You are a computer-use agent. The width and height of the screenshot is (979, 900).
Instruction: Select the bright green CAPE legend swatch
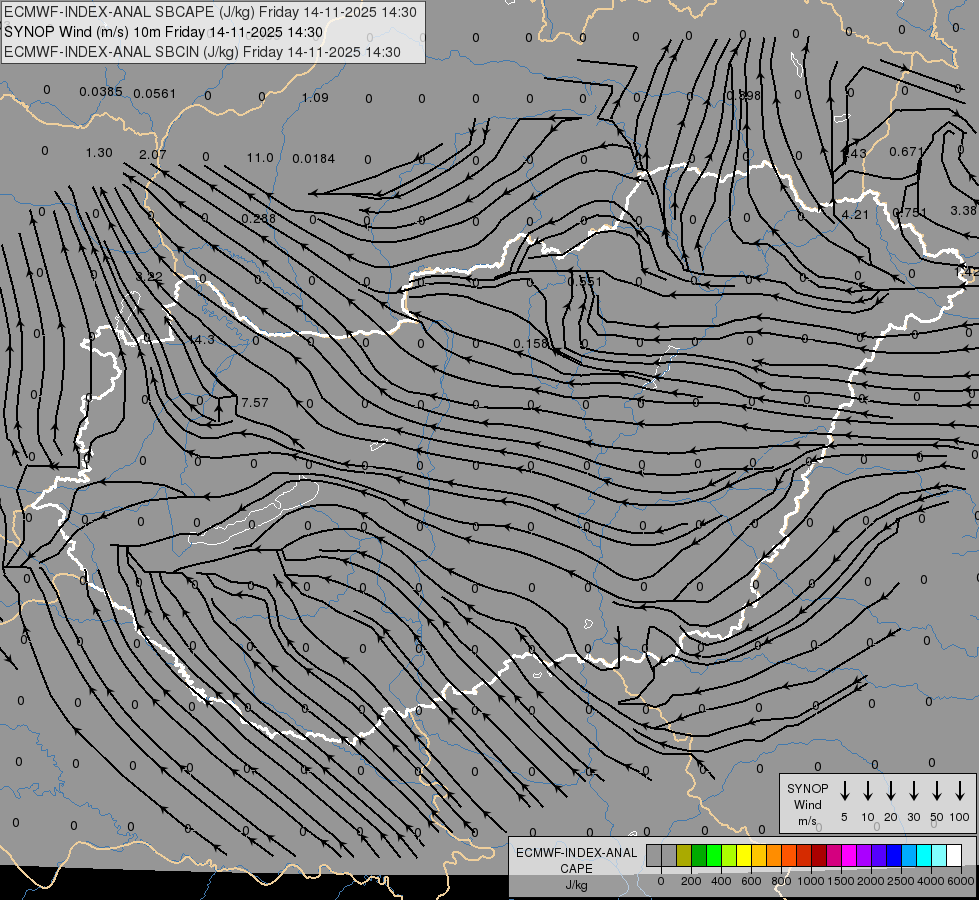click(x=714, y=855)
